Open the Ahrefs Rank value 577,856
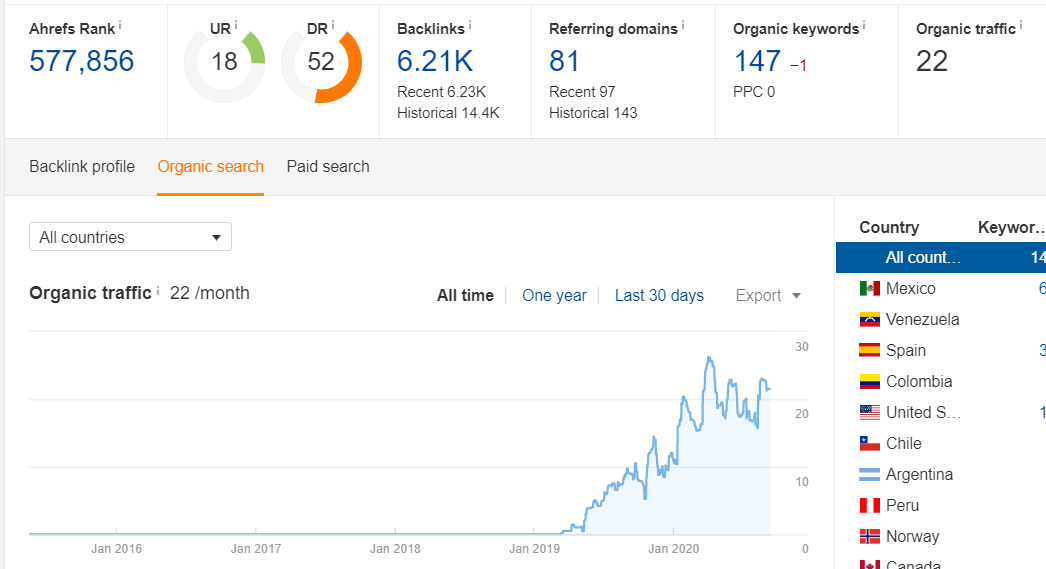The width and height of the screenshot is (1046, 569). pos(81,61)
